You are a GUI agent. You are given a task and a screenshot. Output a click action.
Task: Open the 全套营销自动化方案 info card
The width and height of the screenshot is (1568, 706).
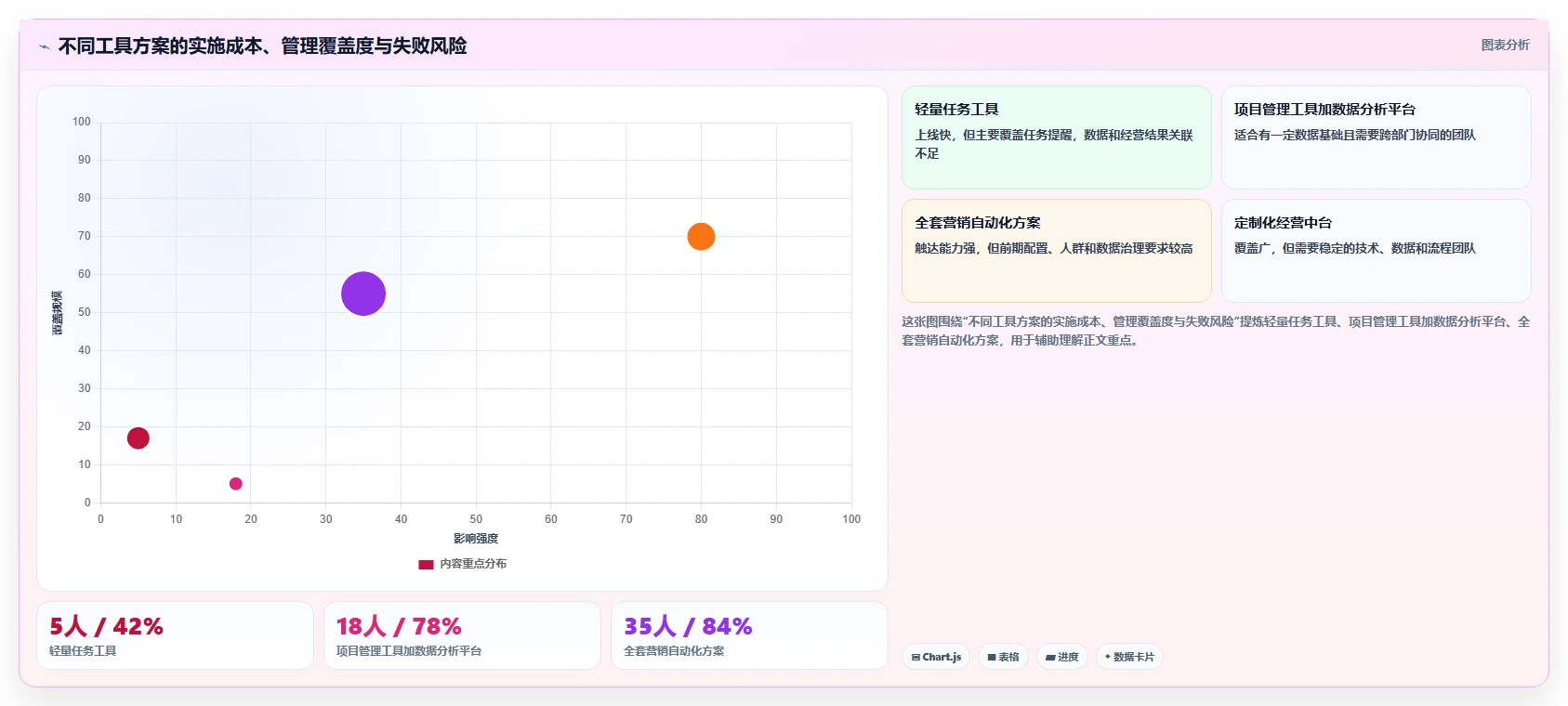click(x=1057, y=251)
